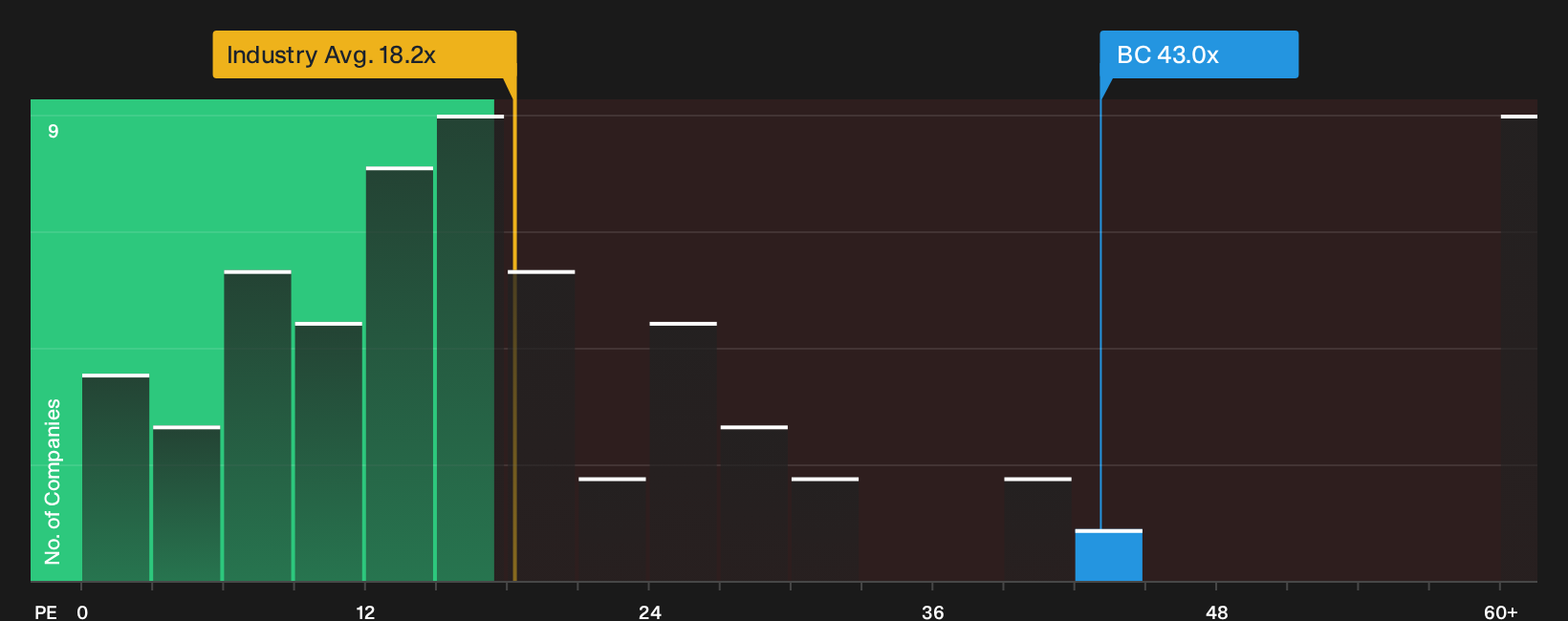Image resolution: width=1568 pixels, height=621 pixels.
Task: Click the axis label '60+'
Action: 1501,612
